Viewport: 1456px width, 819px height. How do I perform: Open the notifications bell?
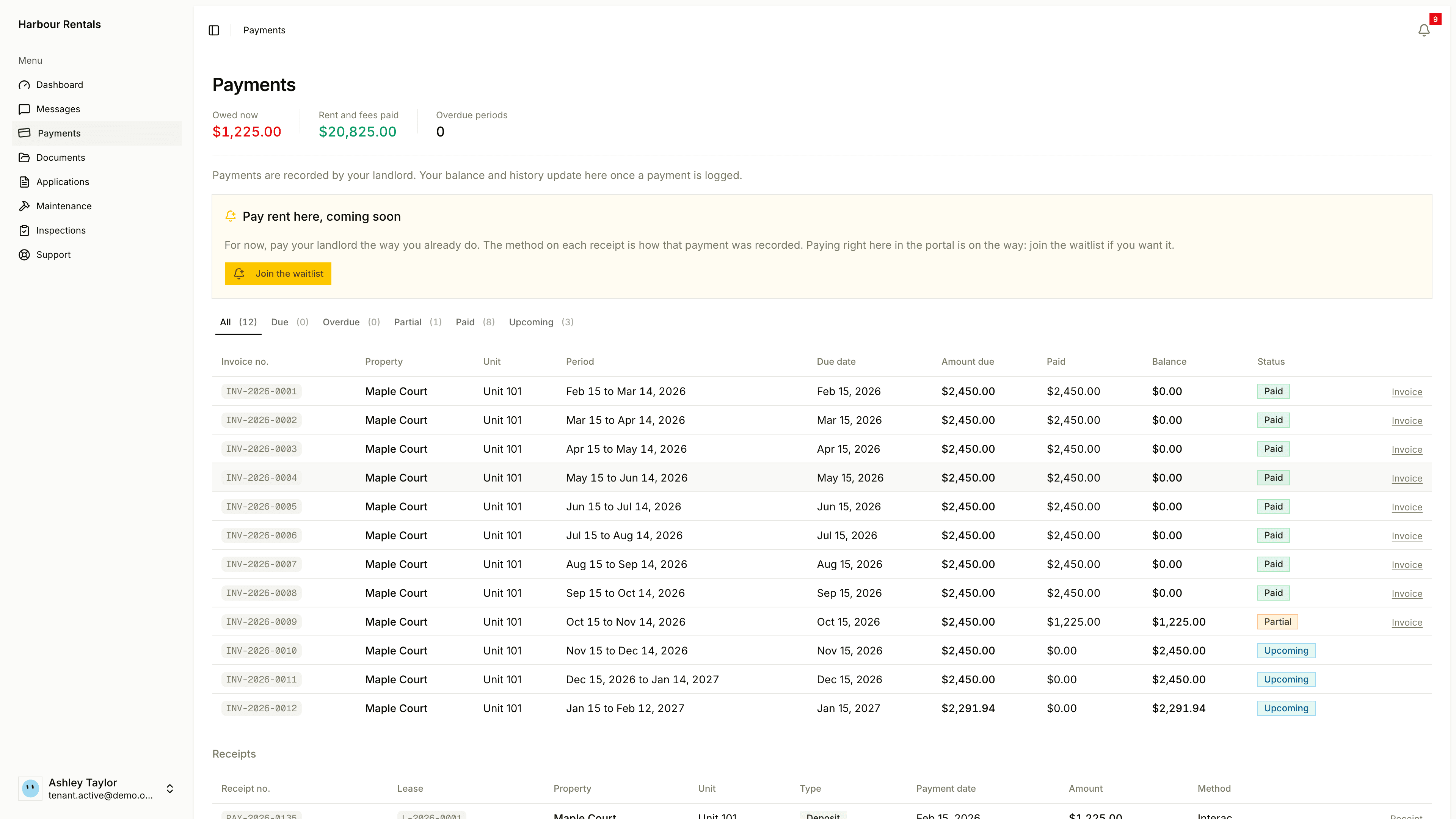click(x=1424, y=30)
